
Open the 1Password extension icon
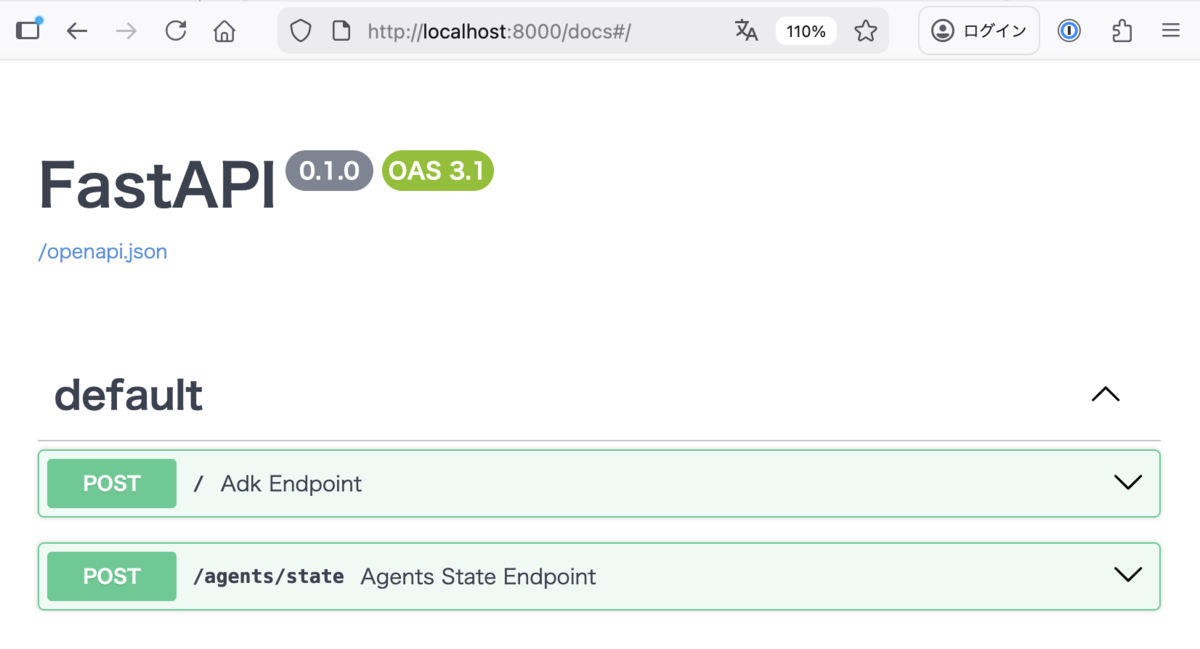point(1068,31)
